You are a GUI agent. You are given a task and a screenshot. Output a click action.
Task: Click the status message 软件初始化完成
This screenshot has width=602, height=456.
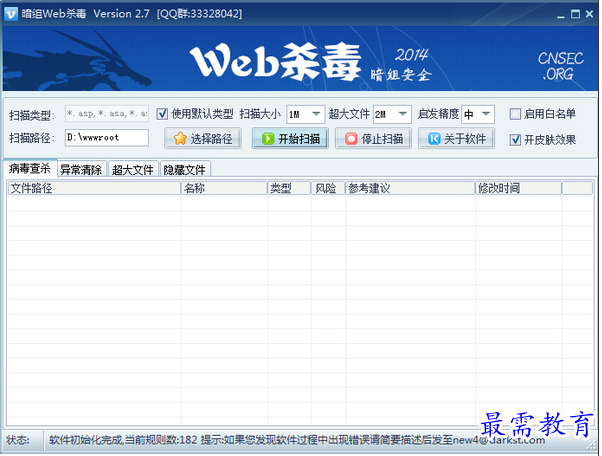[x=86, y=440]
